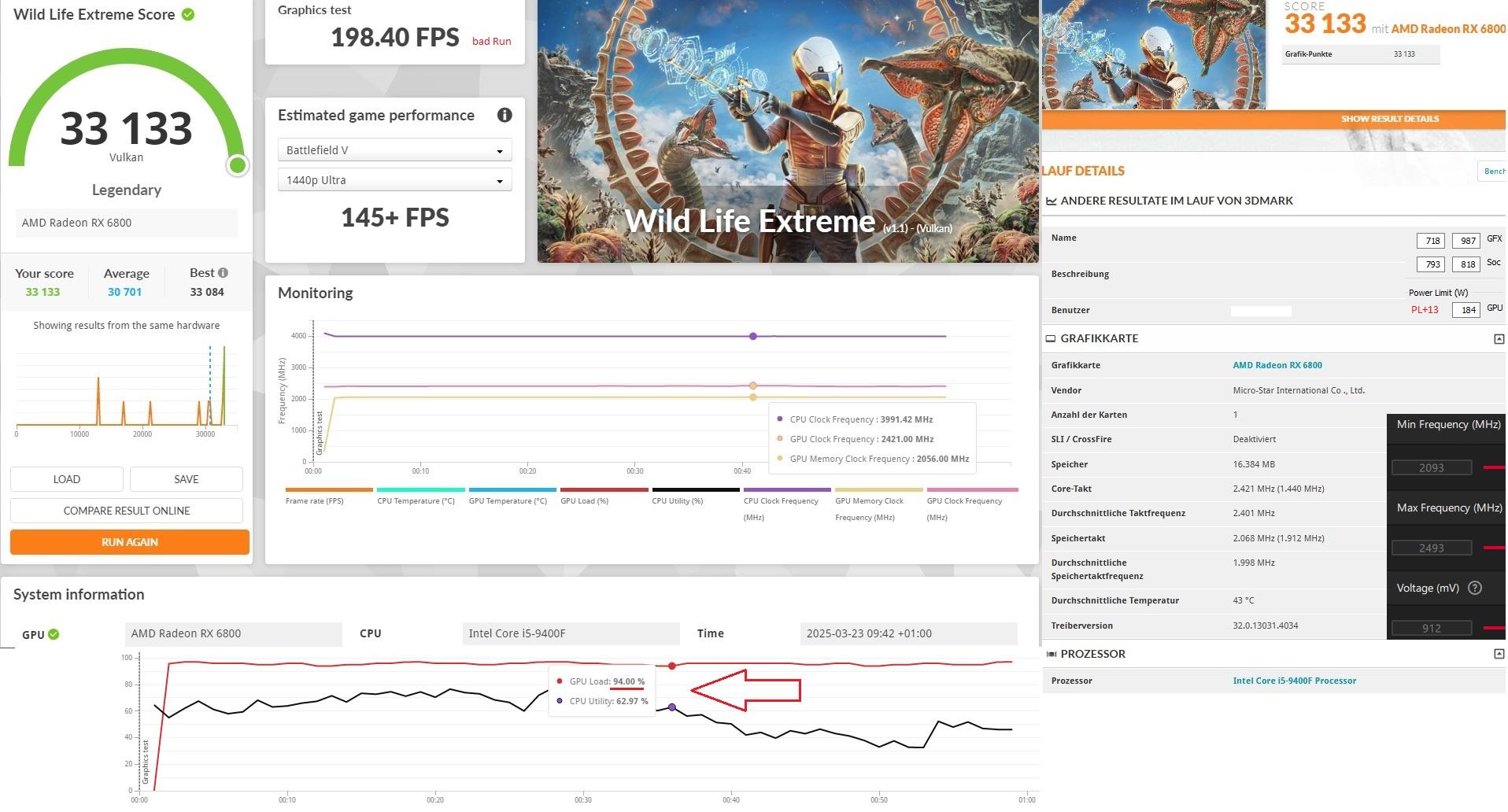Click the SAVE button
The height and width of the screenshot is (812, 1508).
(x=186, y=479)
